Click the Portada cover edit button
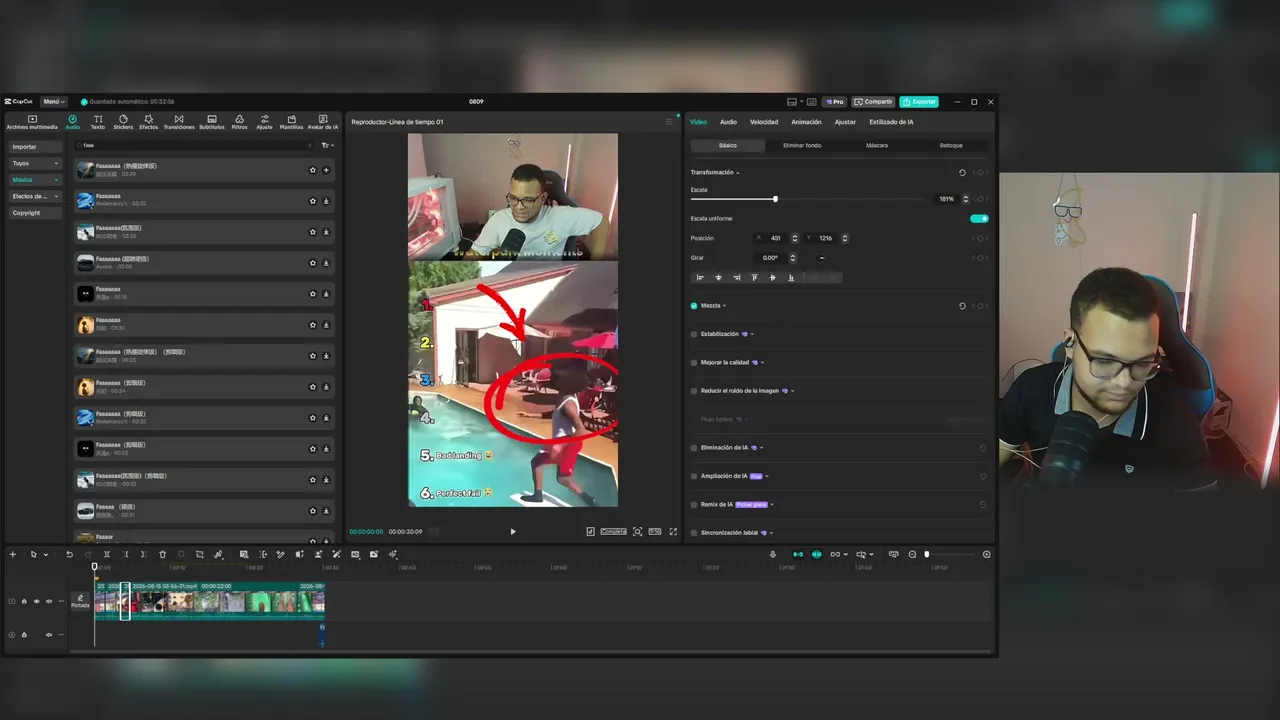This screenshot has width=1280, height=720. 80,601
